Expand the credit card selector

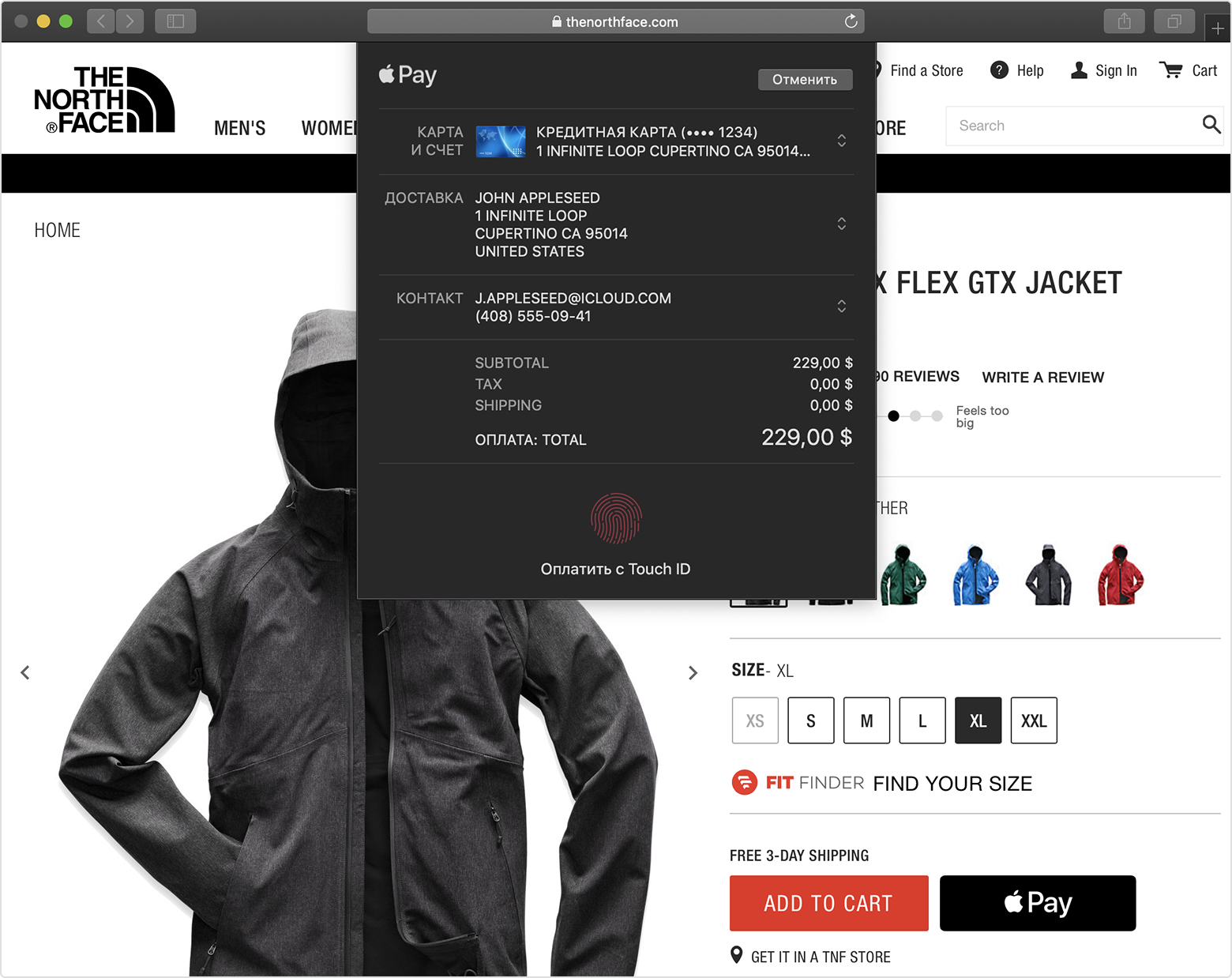coord(842,141)
